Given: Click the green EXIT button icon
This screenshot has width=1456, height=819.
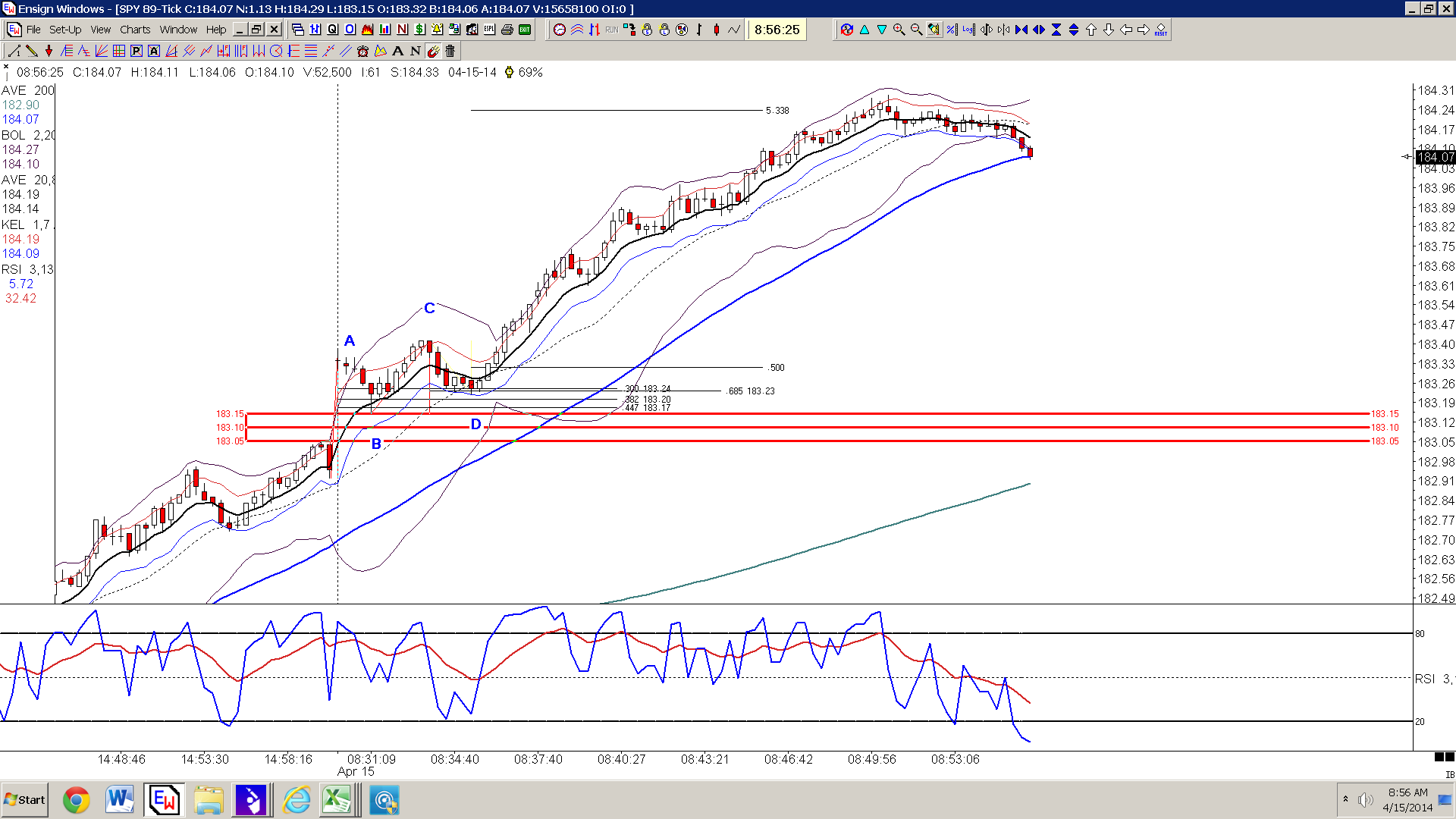Looking at the screenshot, I should coord(525,30).
